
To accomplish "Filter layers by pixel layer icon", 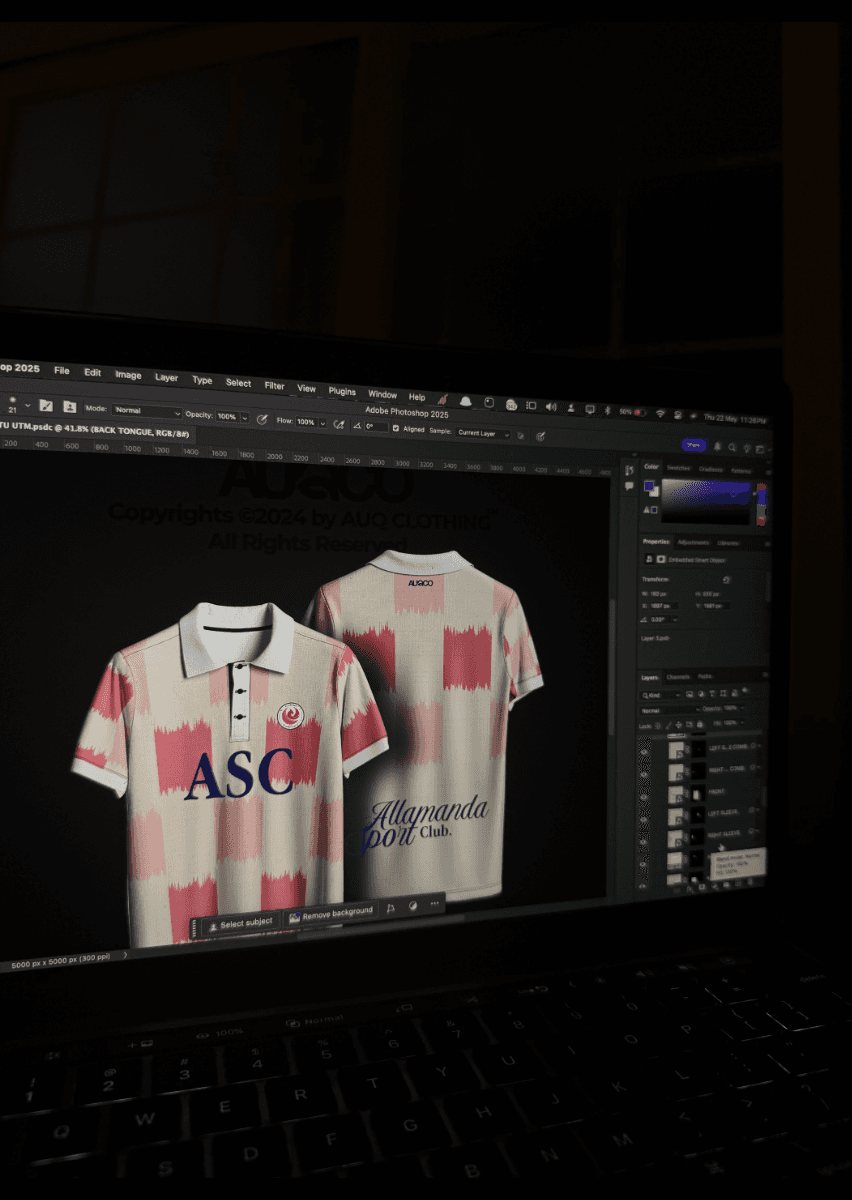I will (x=689, y=694).
